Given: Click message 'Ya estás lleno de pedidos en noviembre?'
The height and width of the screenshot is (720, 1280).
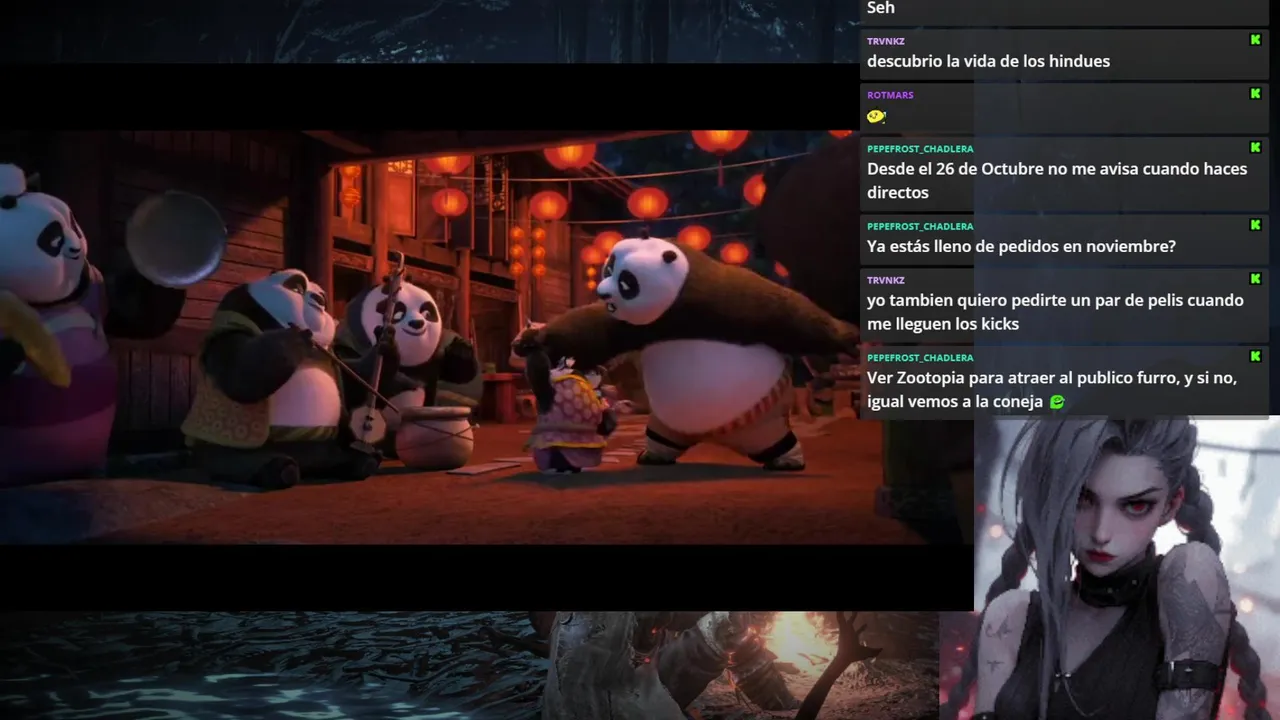Looking at the screenshot, I should (1021, 246).
